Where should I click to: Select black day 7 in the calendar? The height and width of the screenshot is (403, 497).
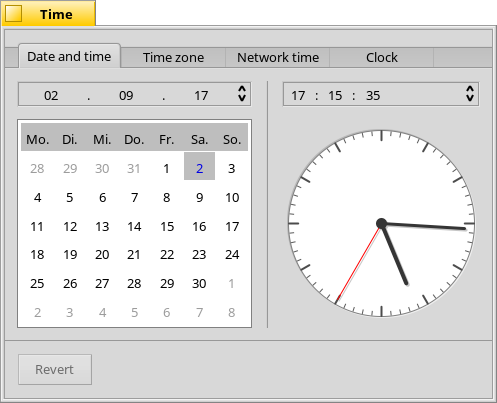[134, 198]
